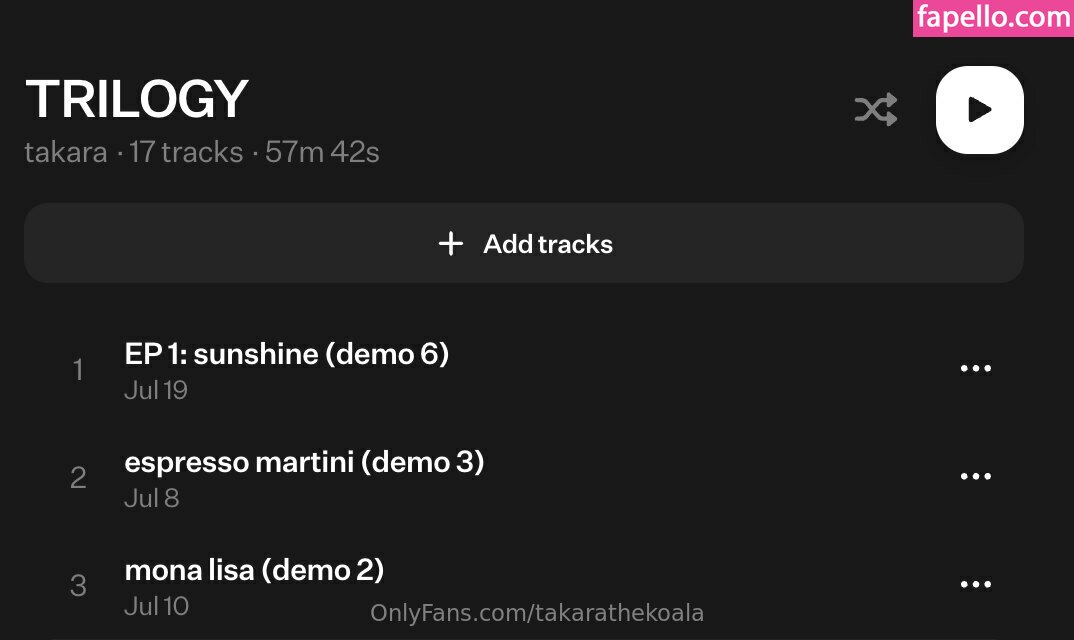
Task: Open the takara artist name
Action: pyautogui.click(x=65, y=153)
